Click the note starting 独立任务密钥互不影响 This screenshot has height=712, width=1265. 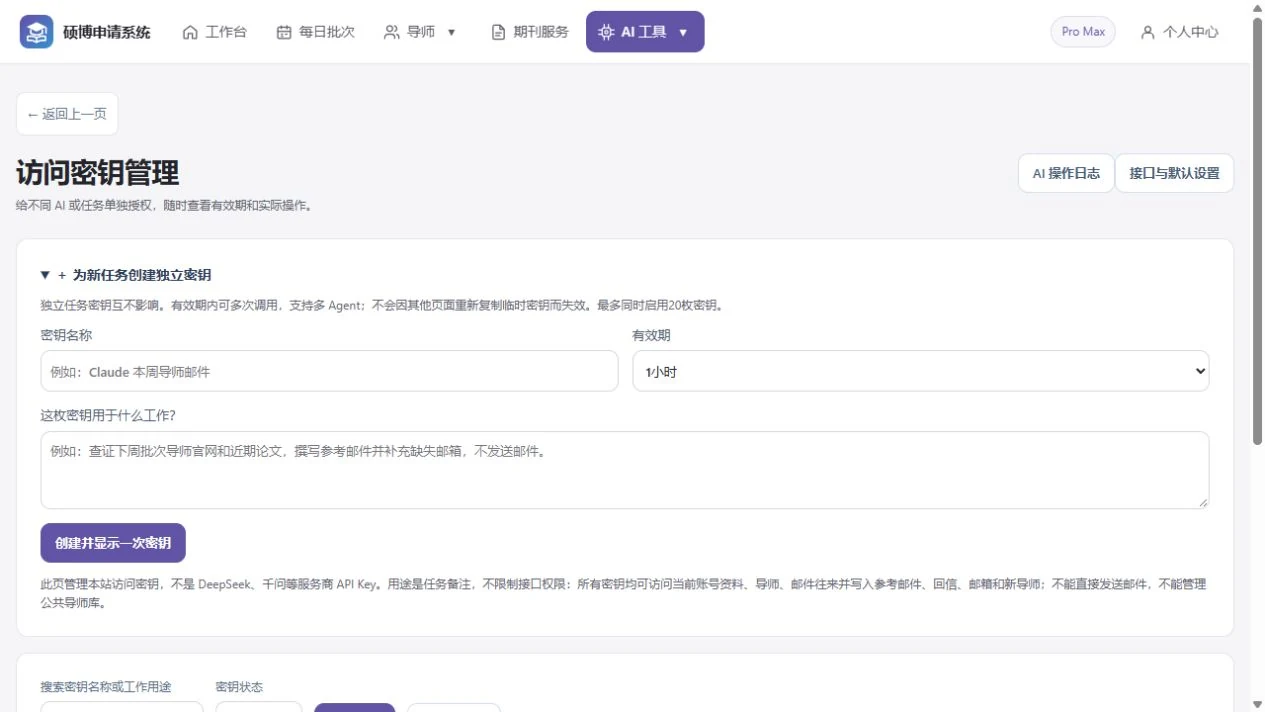pos(382,306)
